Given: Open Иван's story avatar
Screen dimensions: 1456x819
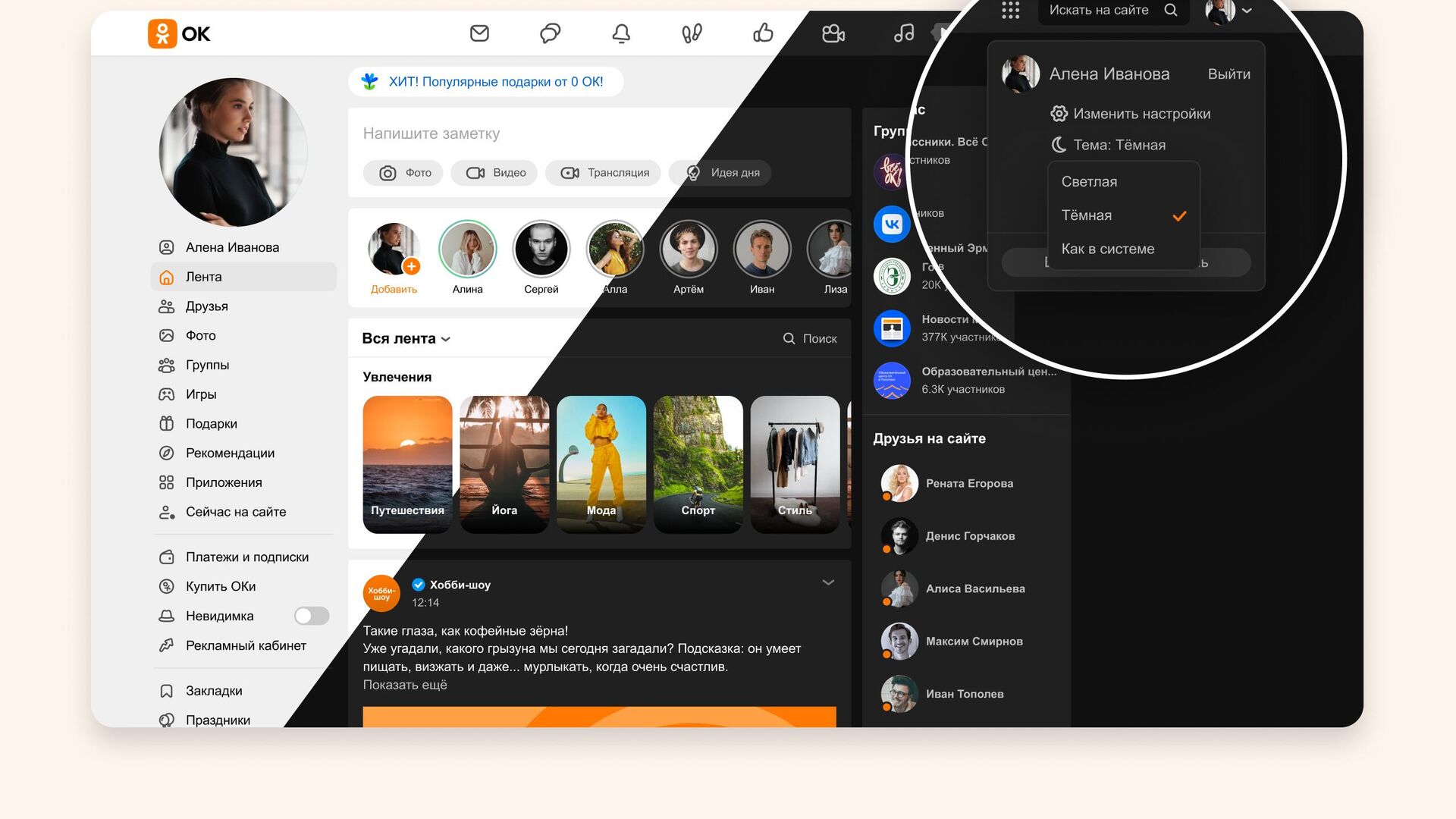Looking at the screenshot, I should pyautogui.click(x=762, y=249).
